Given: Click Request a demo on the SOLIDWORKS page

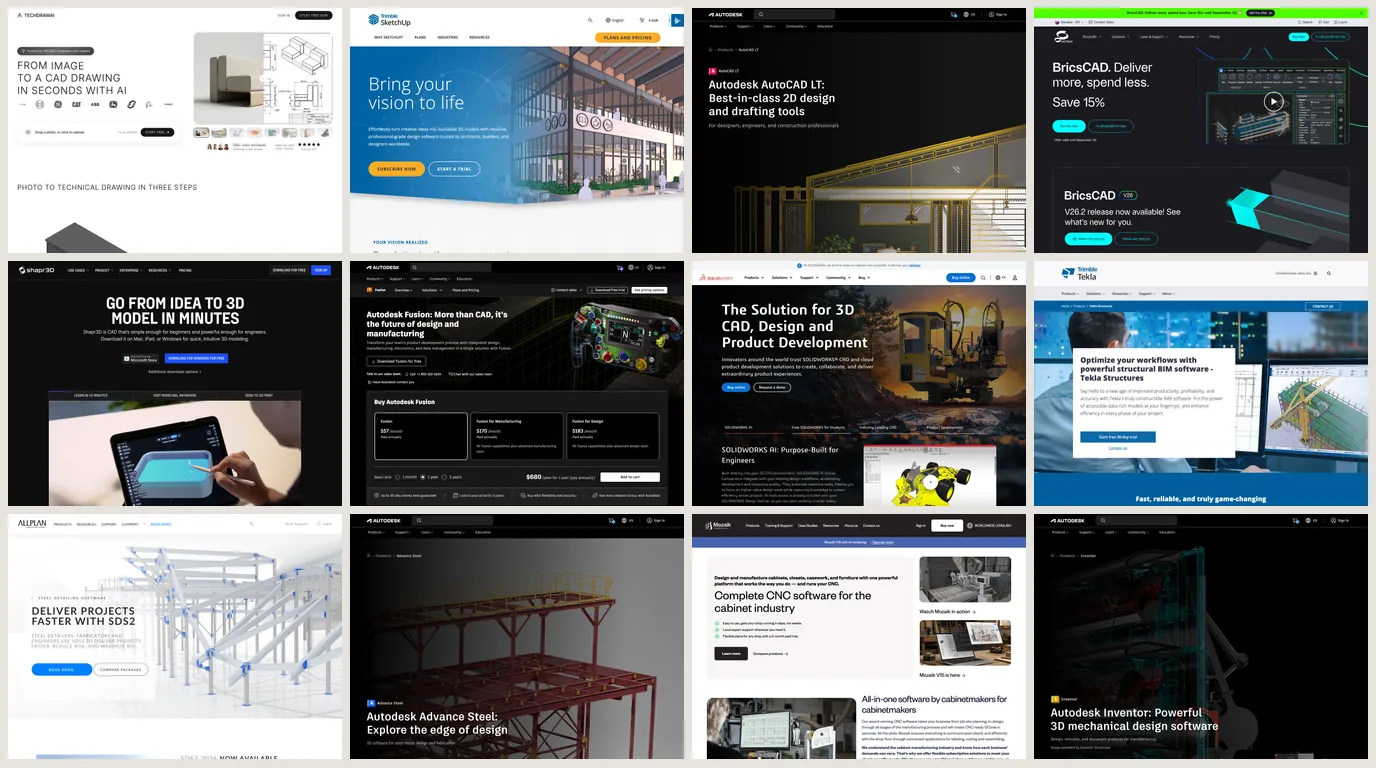Looking at the screenshot, I should click(771, 387).
